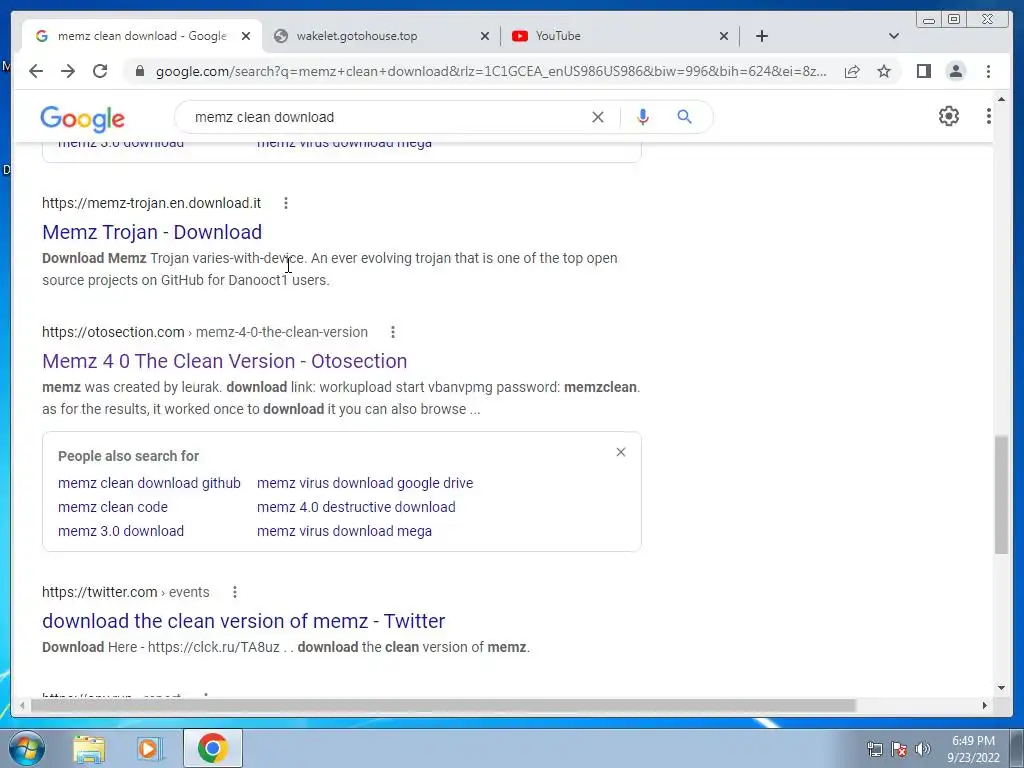
Task: Close the YouTube tab
Action: (724, 36)
